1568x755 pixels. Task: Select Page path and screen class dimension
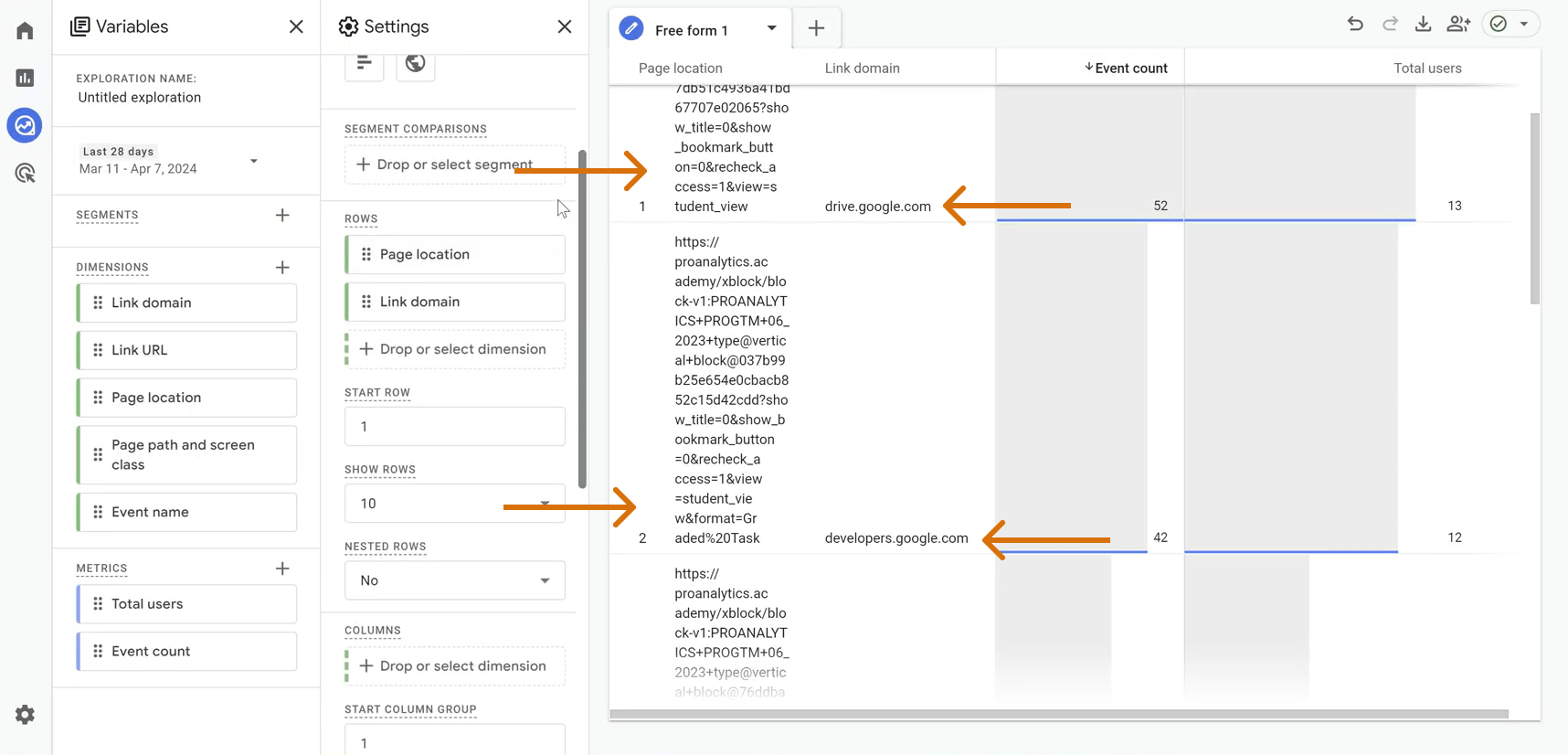[187, 455]
